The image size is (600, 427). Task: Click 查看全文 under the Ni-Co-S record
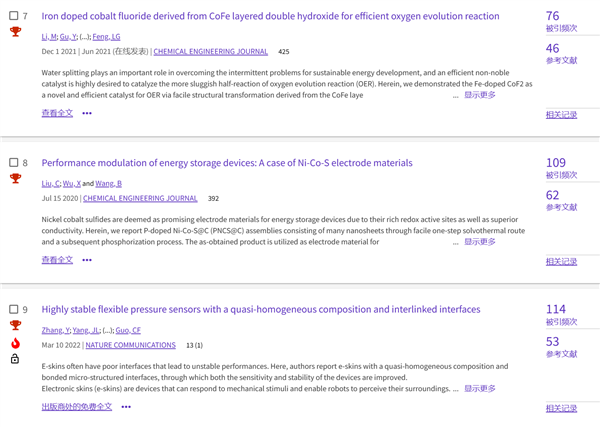57,260
